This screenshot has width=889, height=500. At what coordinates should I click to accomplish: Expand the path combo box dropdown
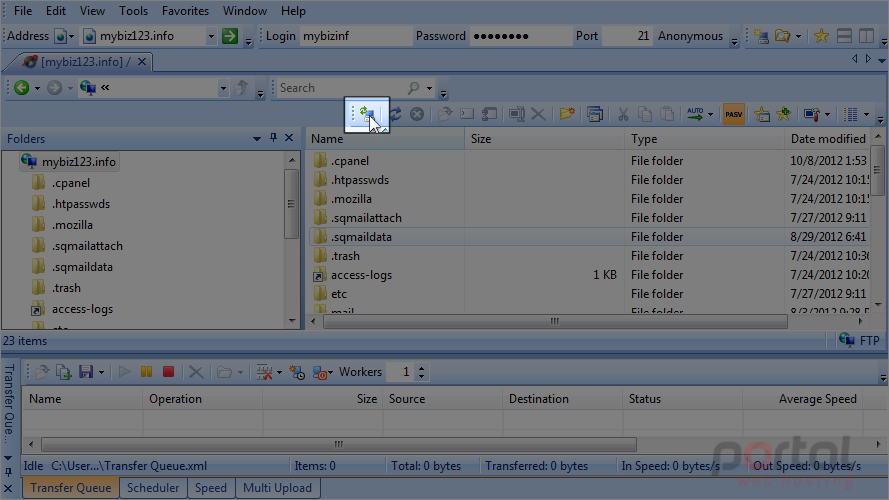click(223, 88)
